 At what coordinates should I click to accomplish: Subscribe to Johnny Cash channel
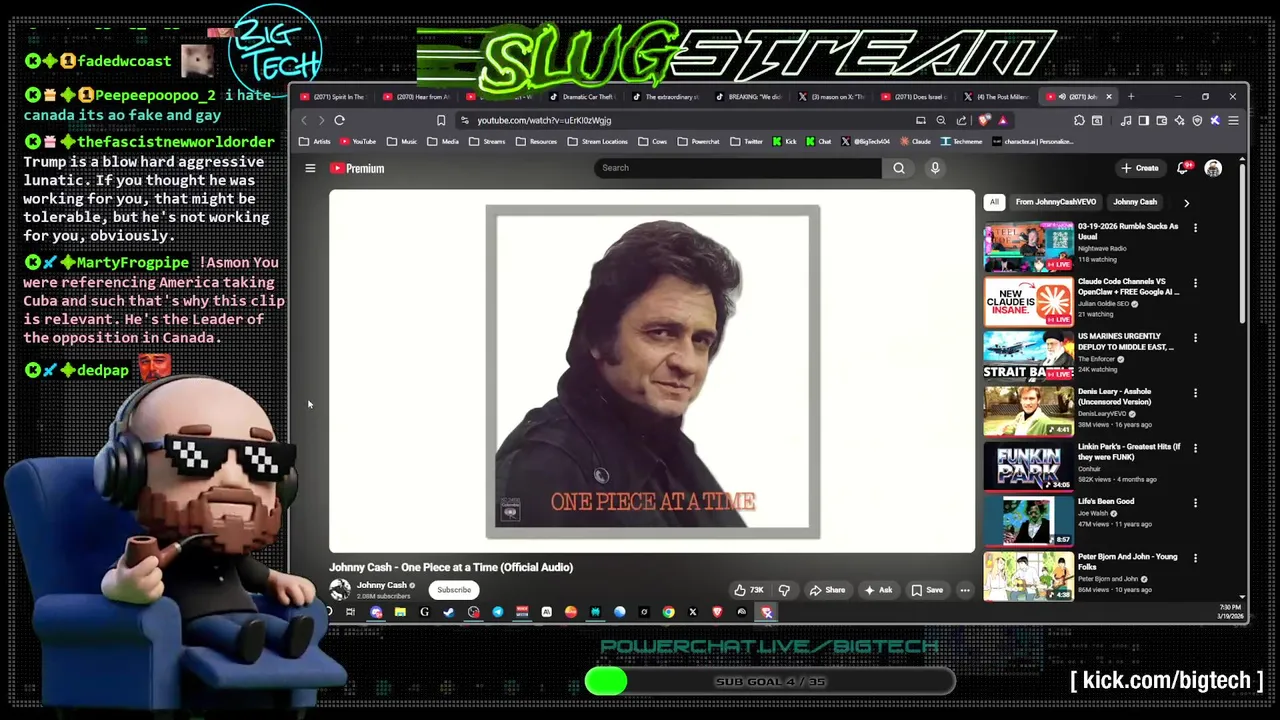(454, 590)
